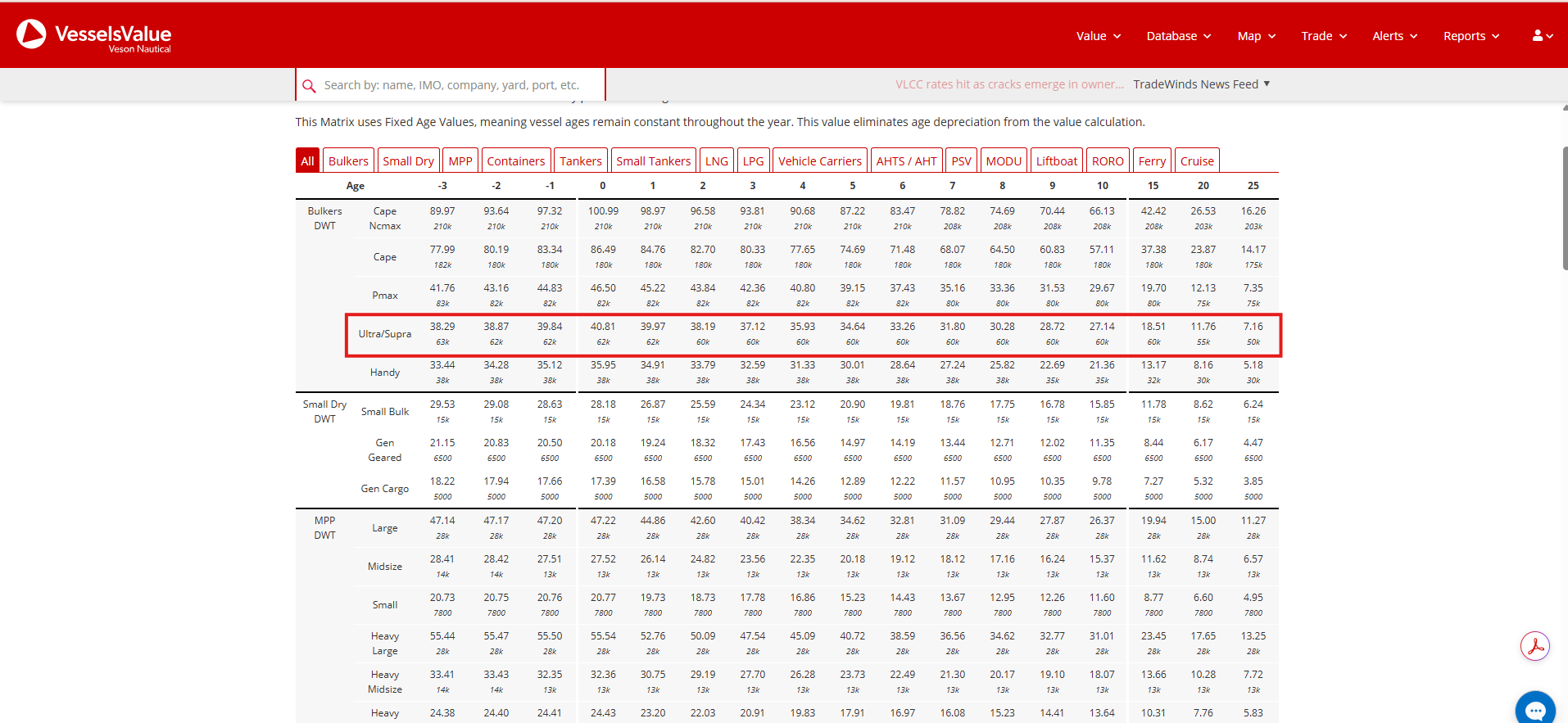Click the age 25 column header

coord(1253,186)
